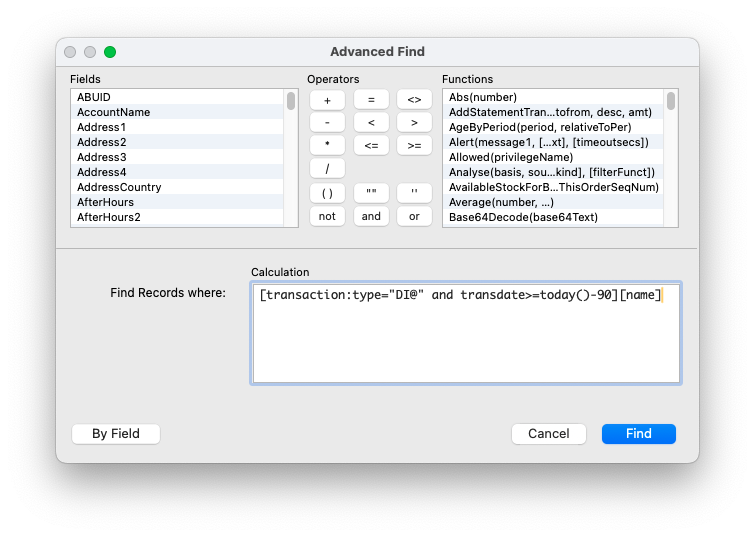
Task: Switch to By Field search mode
Action: tap(116, 434)
